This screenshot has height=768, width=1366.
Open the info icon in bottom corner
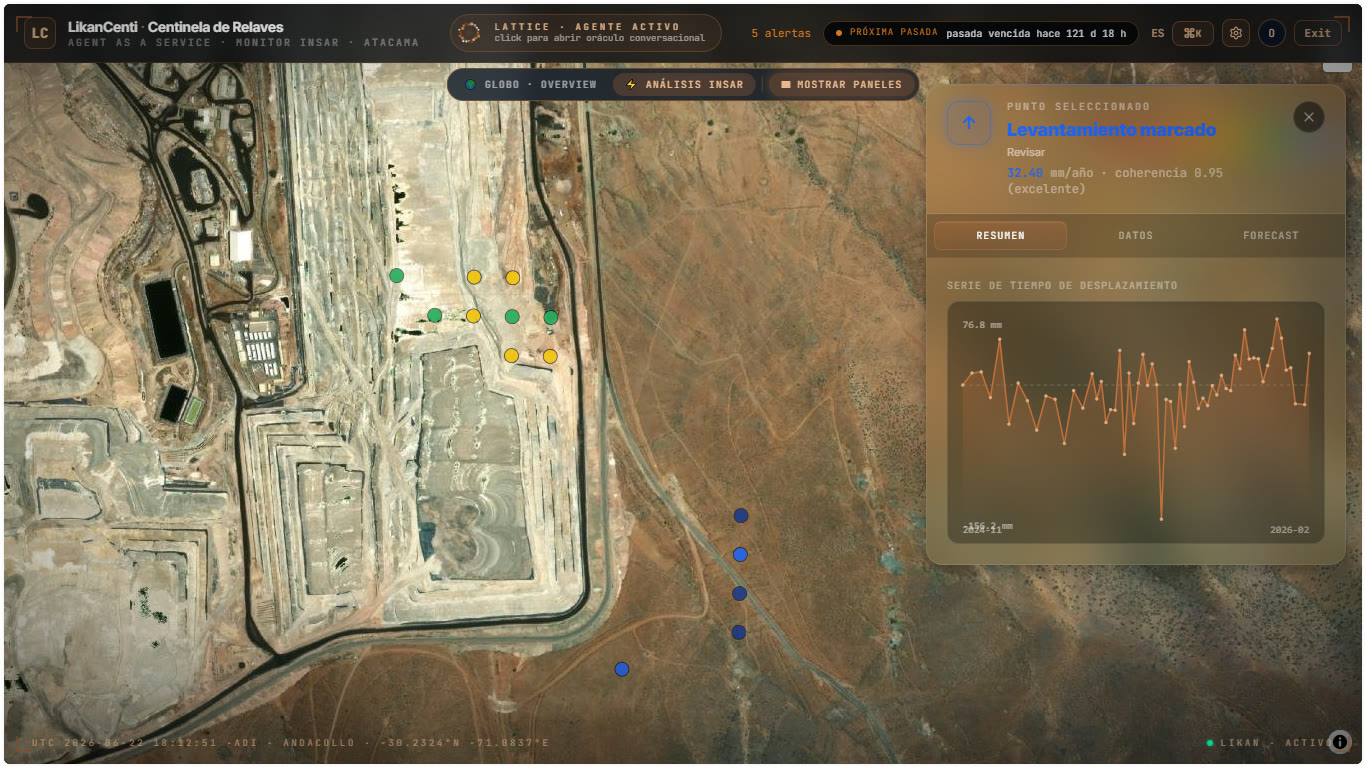[x=1340, y=742]
